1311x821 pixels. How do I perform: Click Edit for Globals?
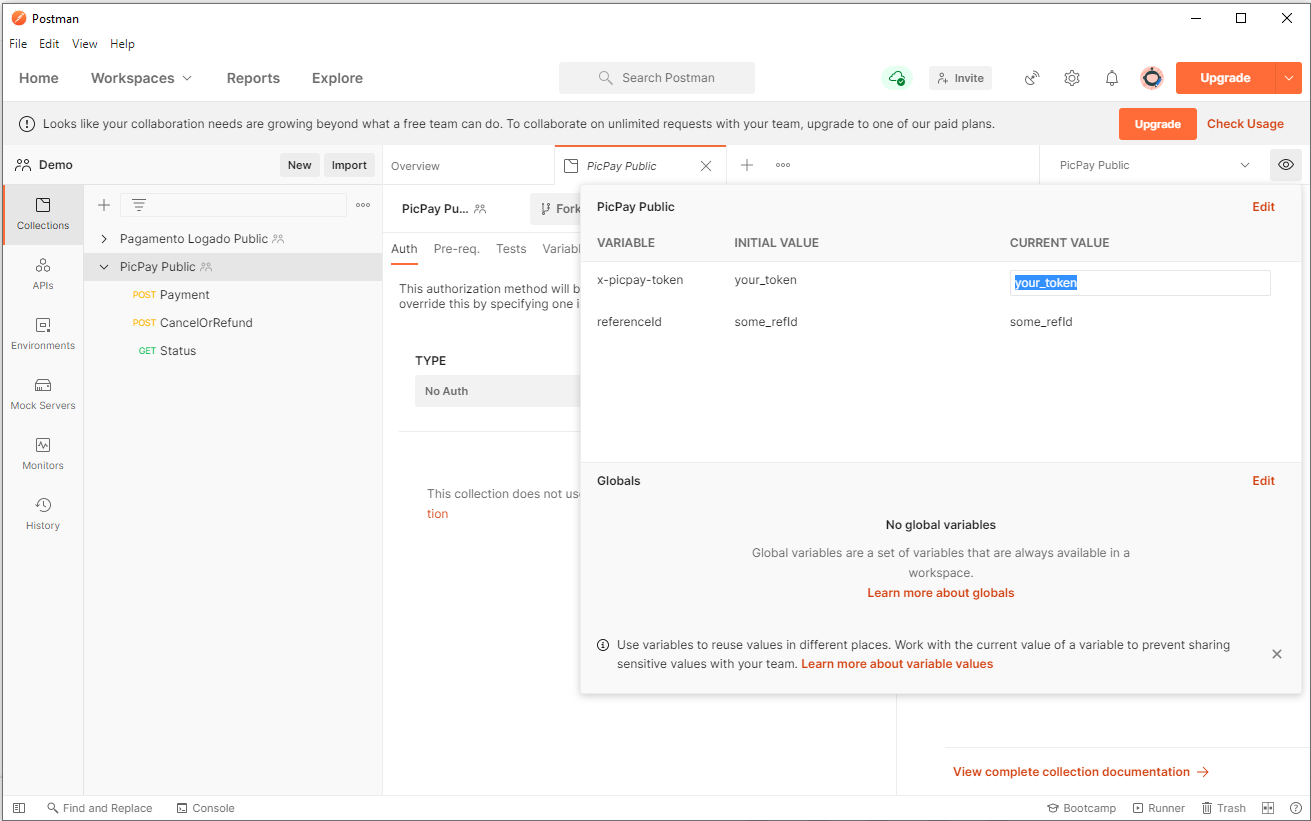pyautogui.click(x=1263, y=481)
